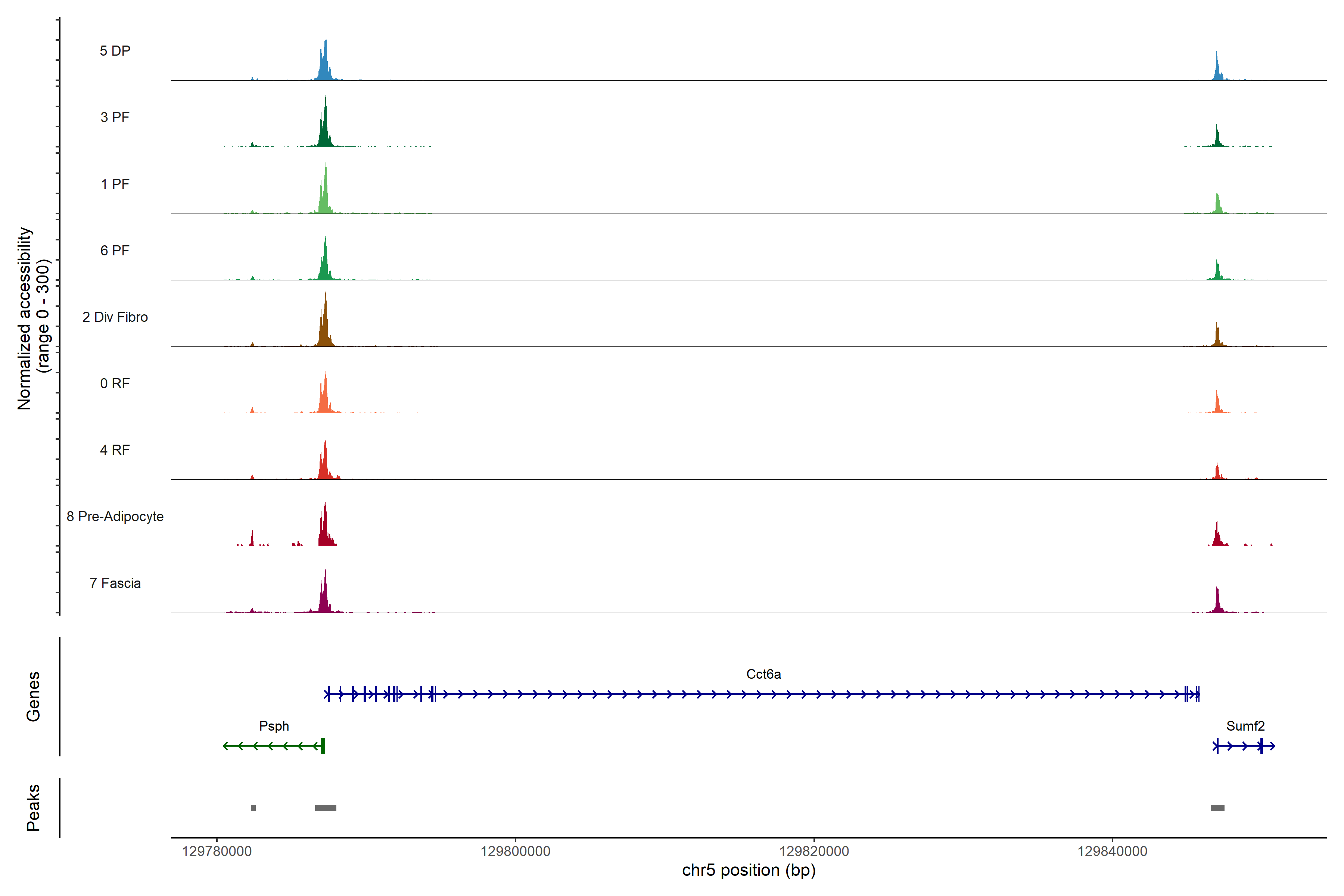Click the 129840000 axis tick label
This screenshot has height=896, width=1344.
pos(1112,852)
